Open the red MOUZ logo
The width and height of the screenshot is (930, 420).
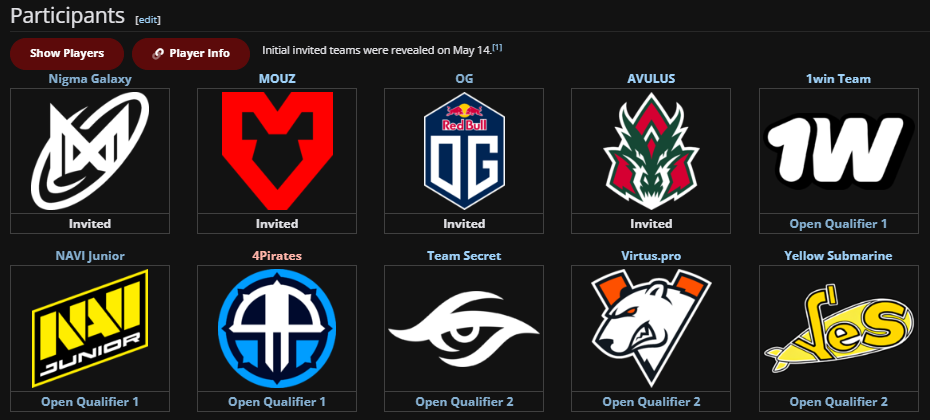277,151
